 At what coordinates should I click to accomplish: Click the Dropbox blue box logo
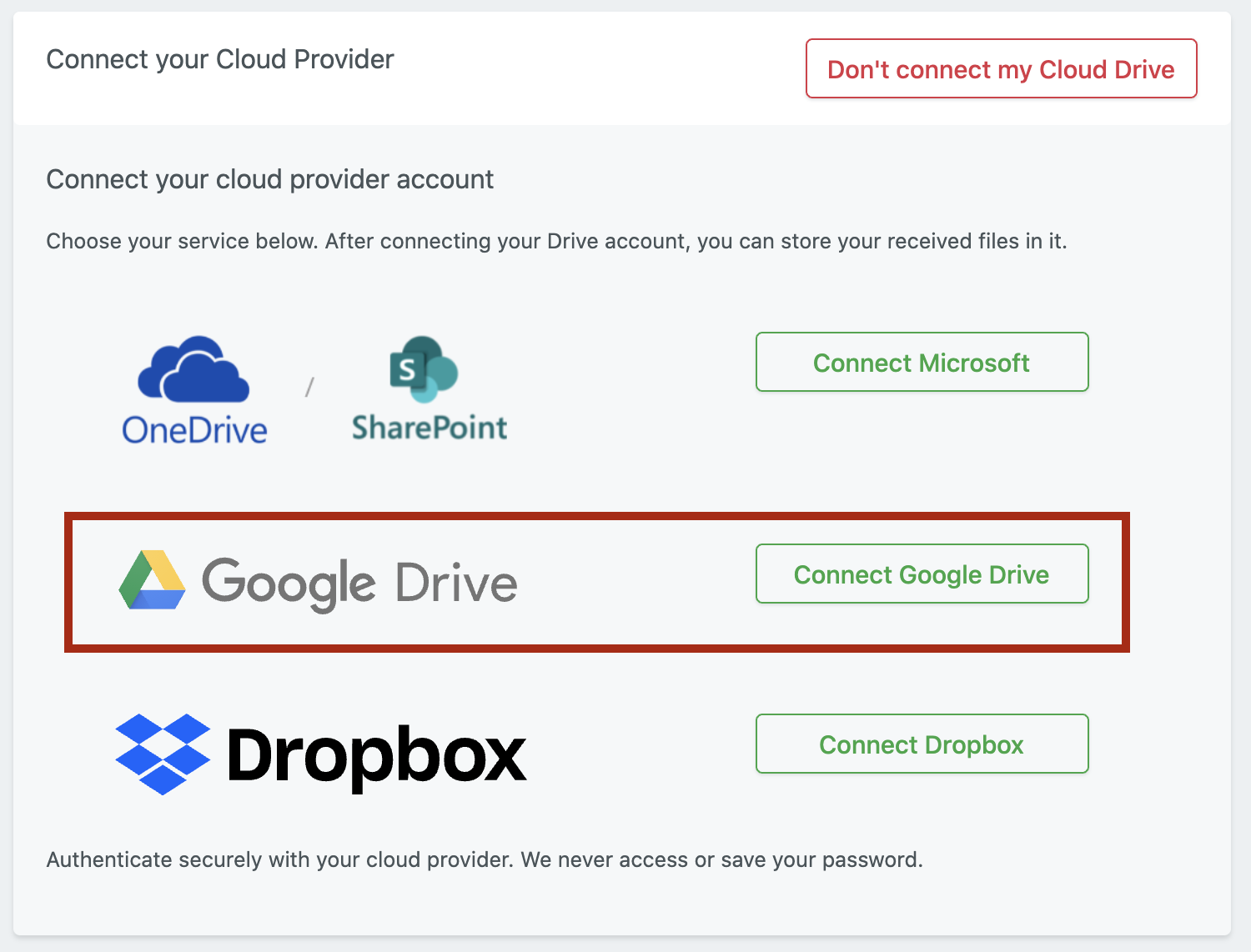pos(163,754)
